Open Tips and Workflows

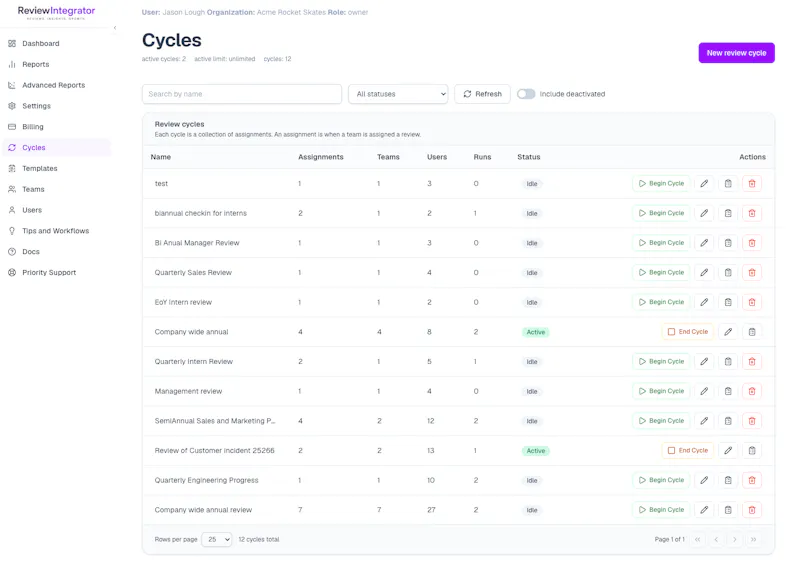[56, 231]
